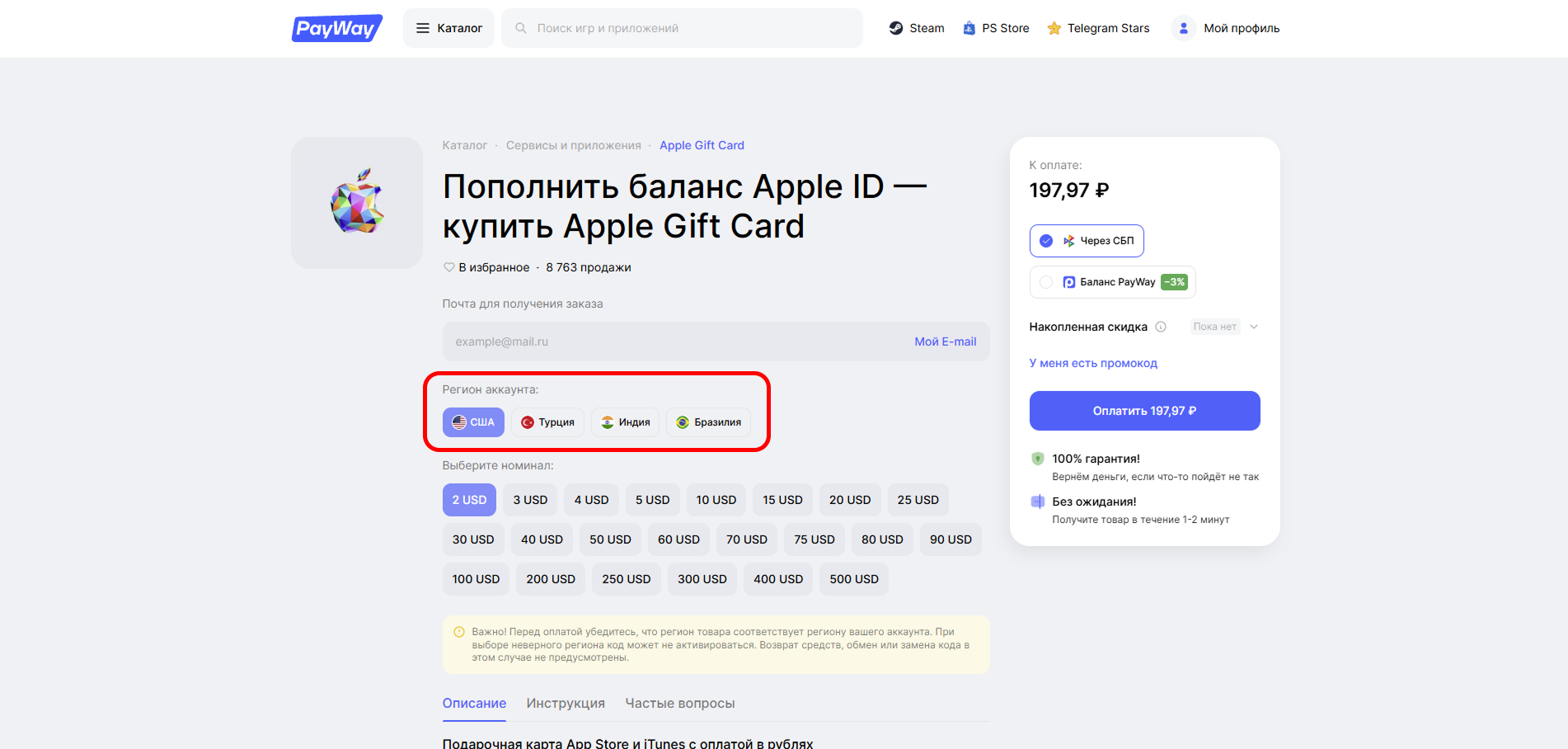This screenshot has height=749, width=1568.
Task: Click the PayWay logo
Action: [337, 28]
